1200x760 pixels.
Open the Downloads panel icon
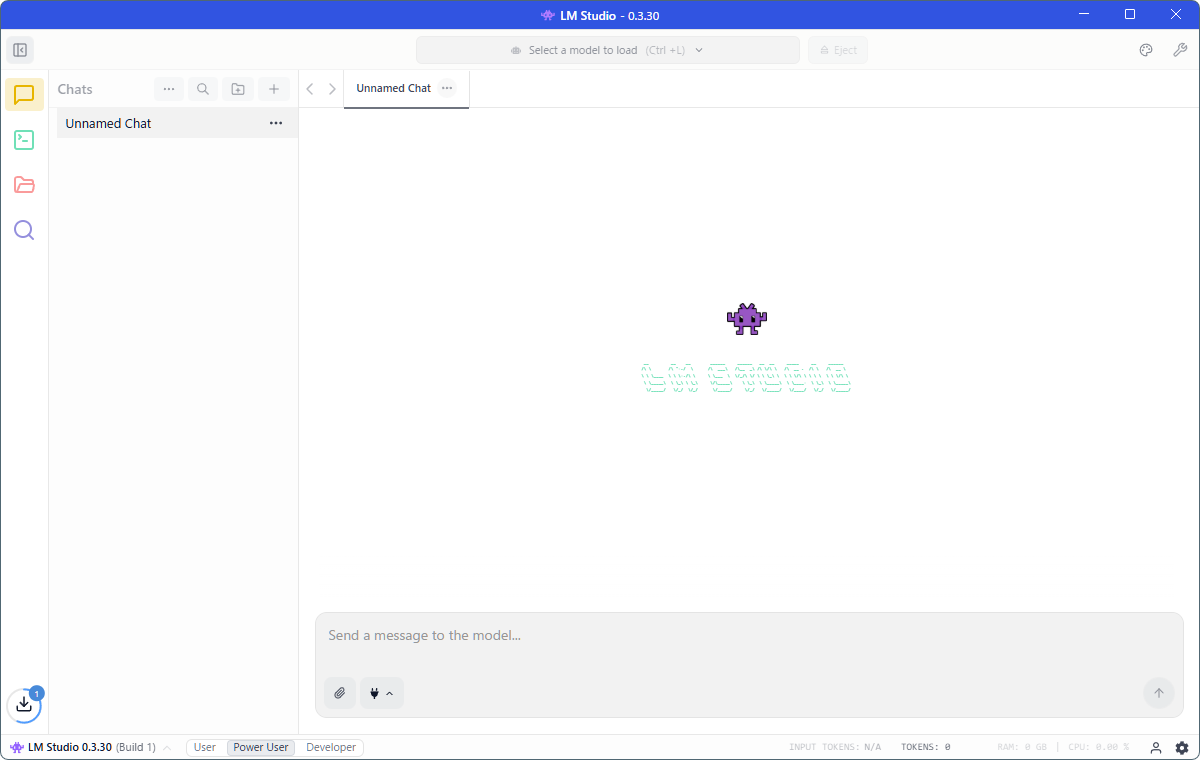(x=24, y=705)
